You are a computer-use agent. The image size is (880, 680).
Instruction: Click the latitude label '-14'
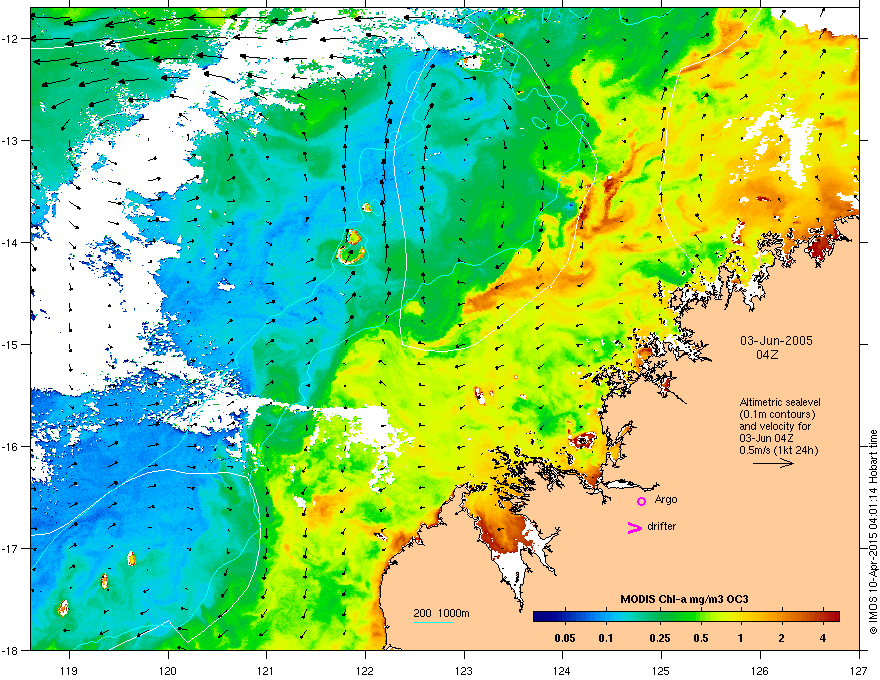tap(10, 242)
